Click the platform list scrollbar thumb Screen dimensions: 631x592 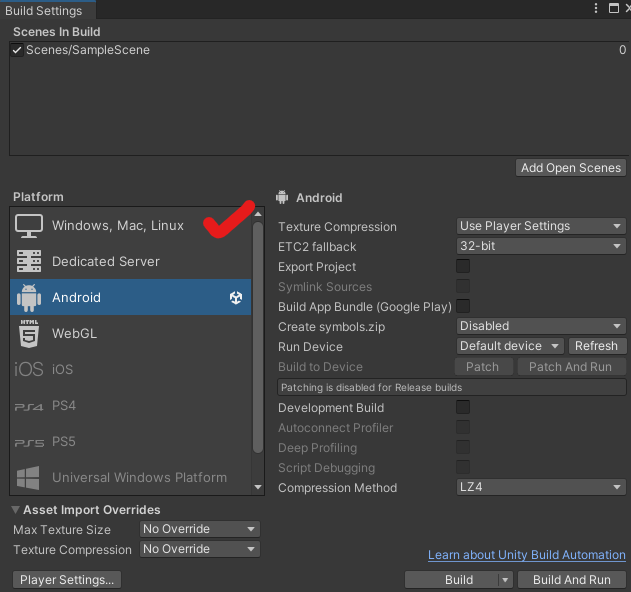point(258,337)
